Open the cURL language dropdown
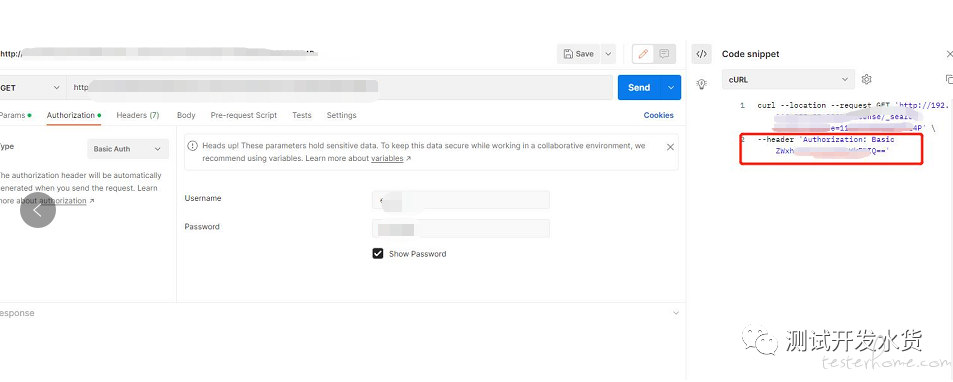The height and width of the screenshot is (382, 953). point(788,80)
